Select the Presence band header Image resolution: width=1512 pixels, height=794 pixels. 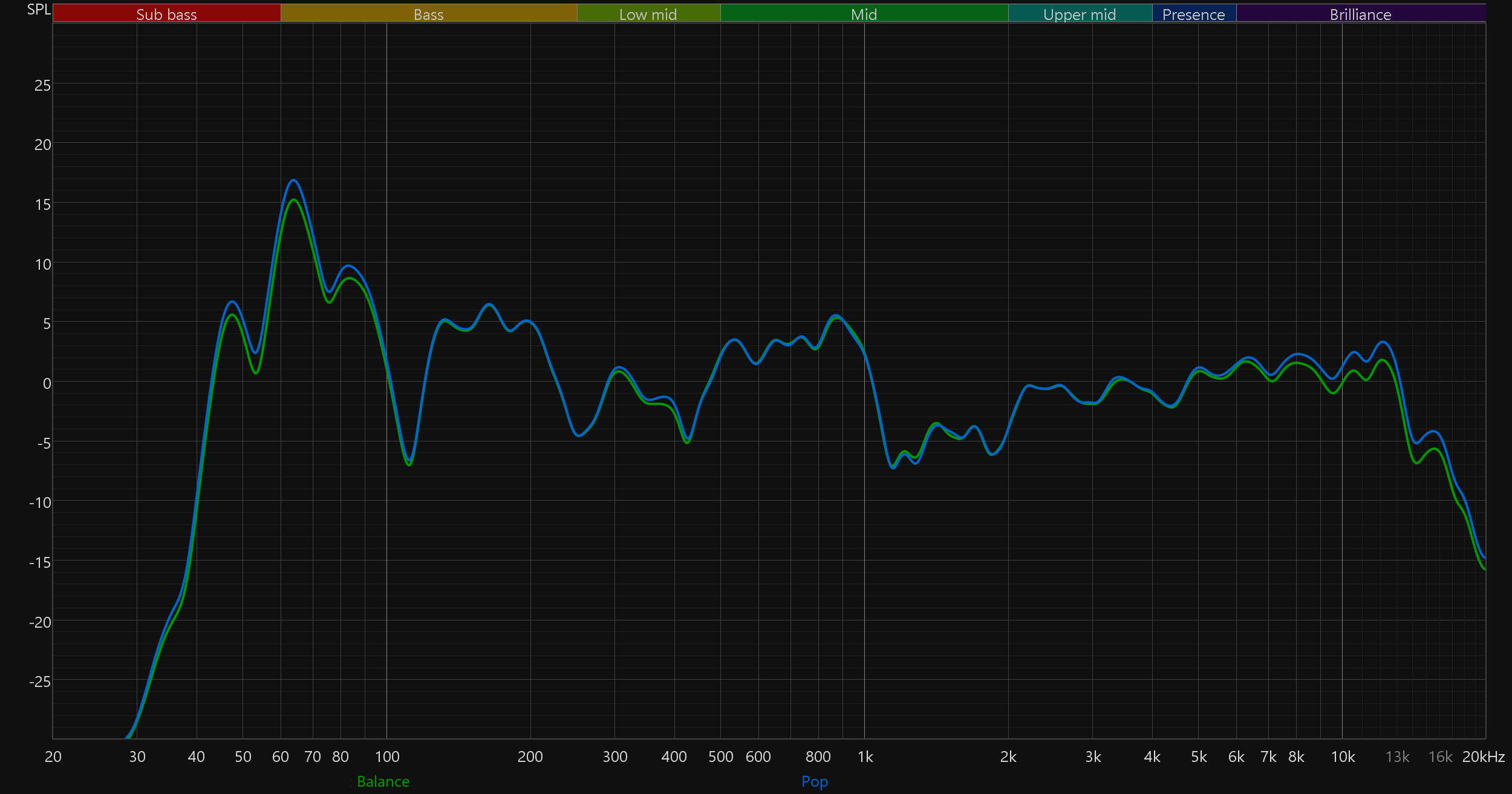1193,14
